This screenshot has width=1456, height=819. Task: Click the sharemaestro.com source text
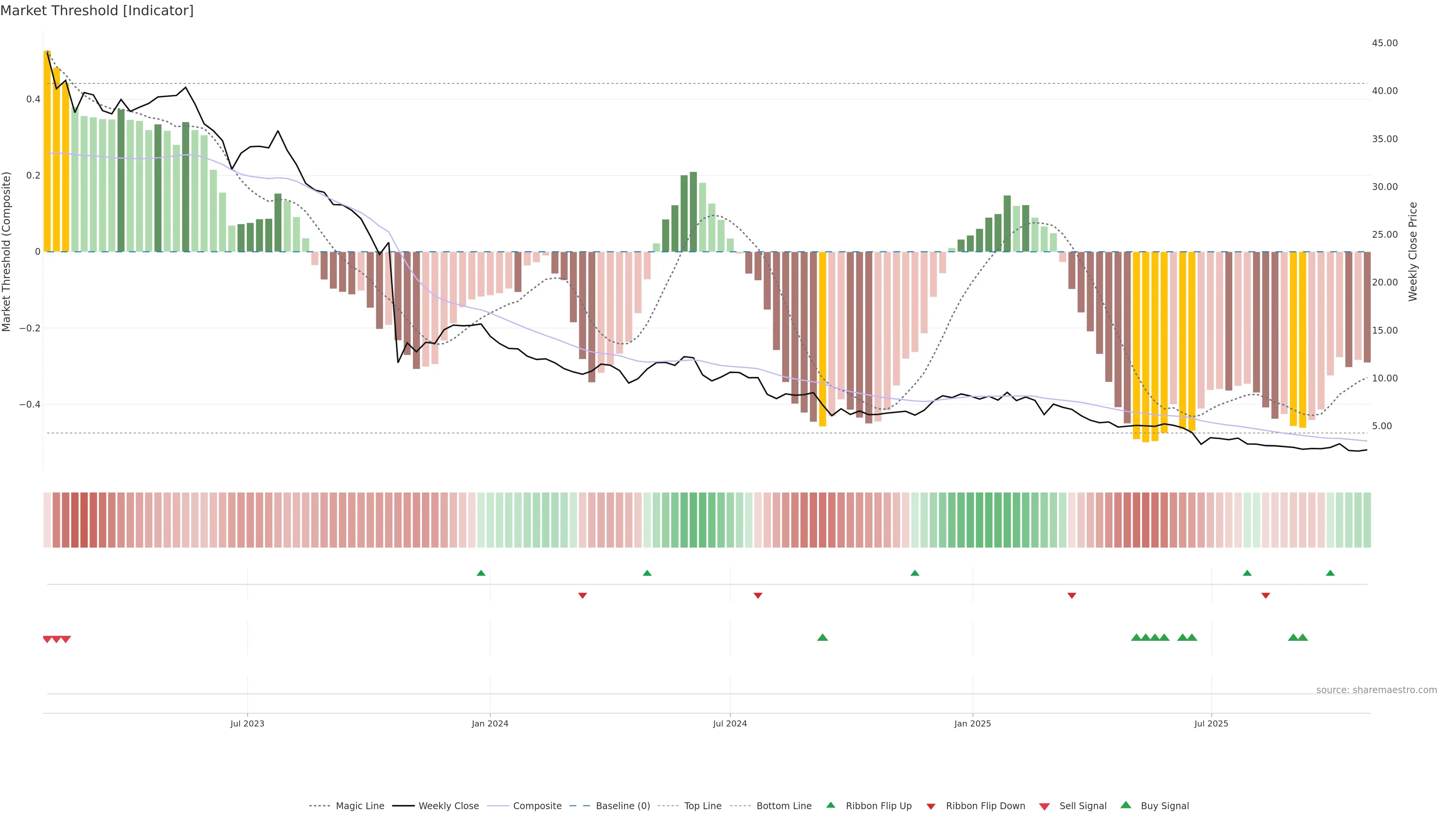[x=1376, y=690]
